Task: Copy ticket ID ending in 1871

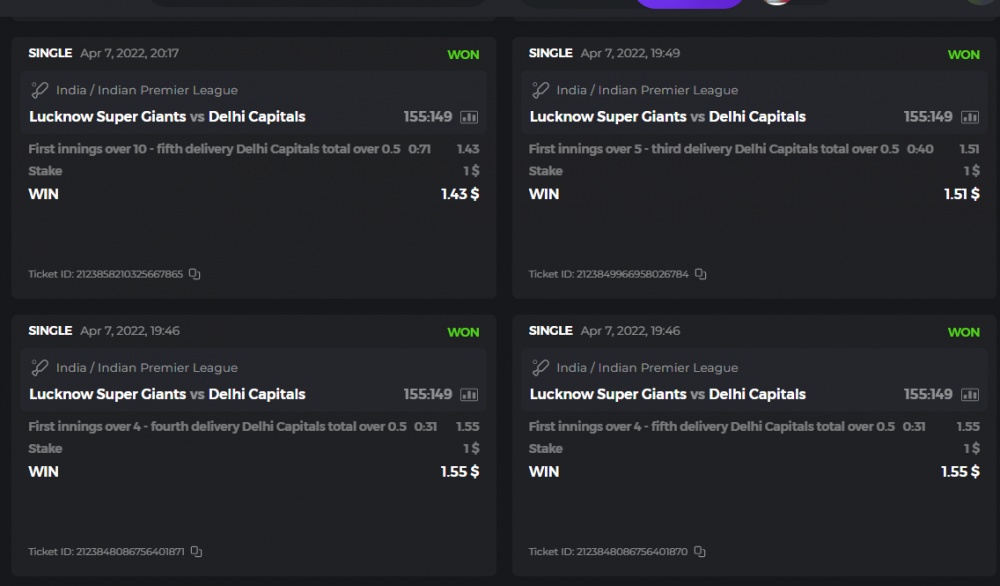Action: (196, 552)
